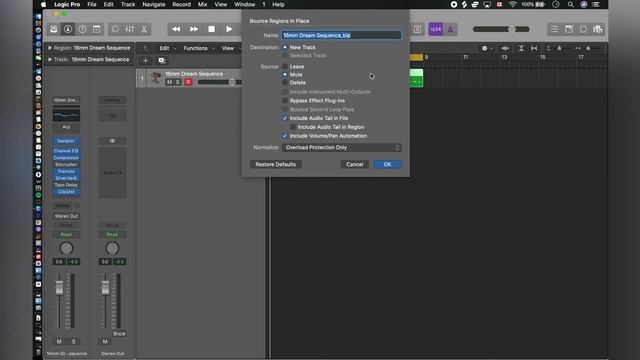Click the Bnce button on Stereo Out strip

click(x=119, y=333)
